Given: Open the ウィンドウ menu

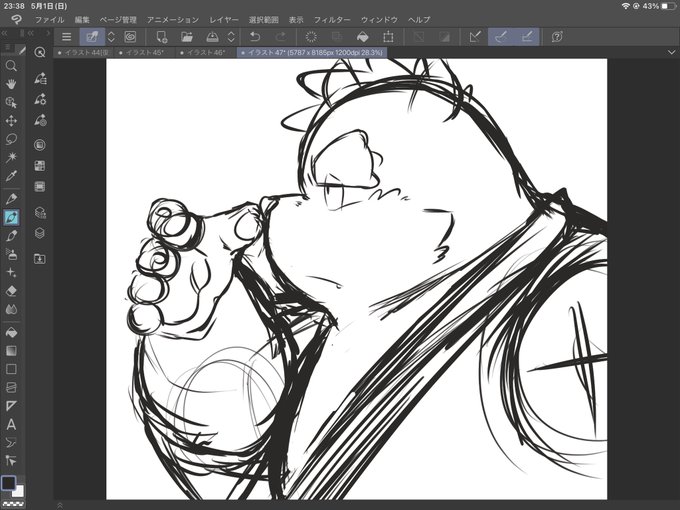Looking at the screenshot, I should 379,20.
